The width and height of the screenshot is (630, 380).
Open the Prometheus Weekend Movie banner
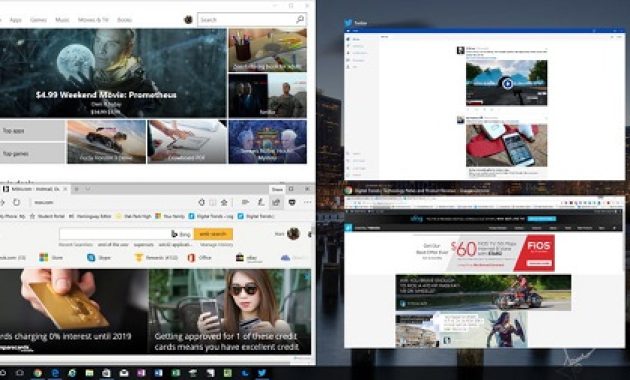(x=113, y=73)
